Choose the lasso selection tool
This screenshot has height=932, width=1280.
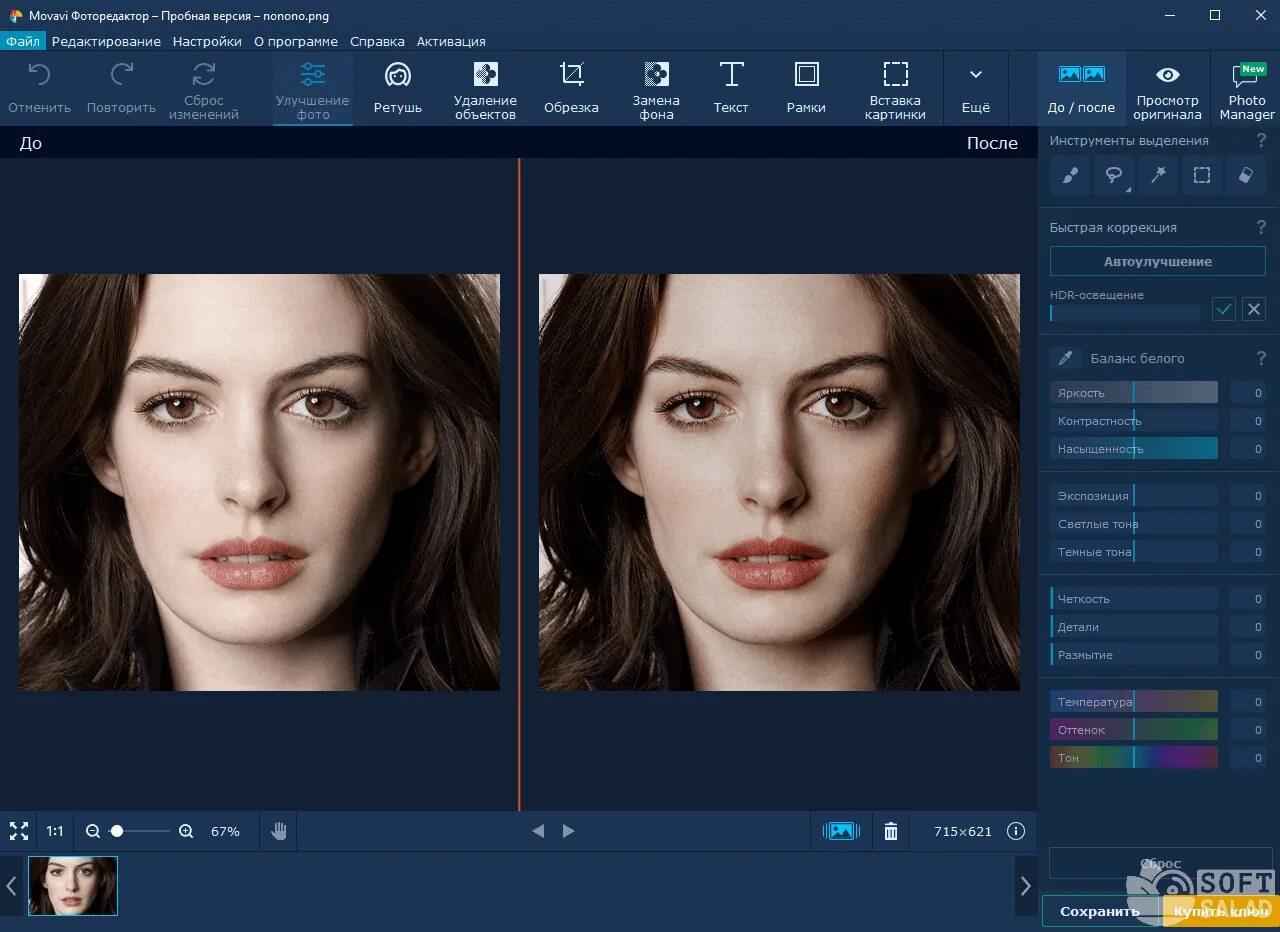click(1113, 175)
